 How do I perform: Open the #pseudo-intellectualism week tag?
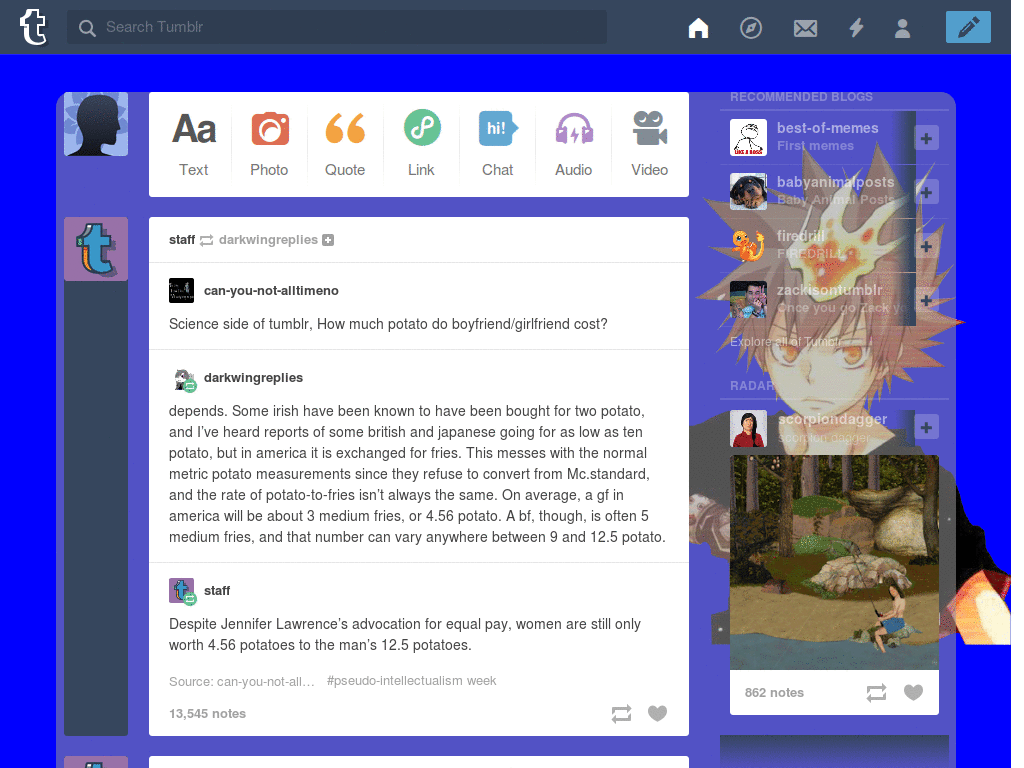click(x=411, y=680)
